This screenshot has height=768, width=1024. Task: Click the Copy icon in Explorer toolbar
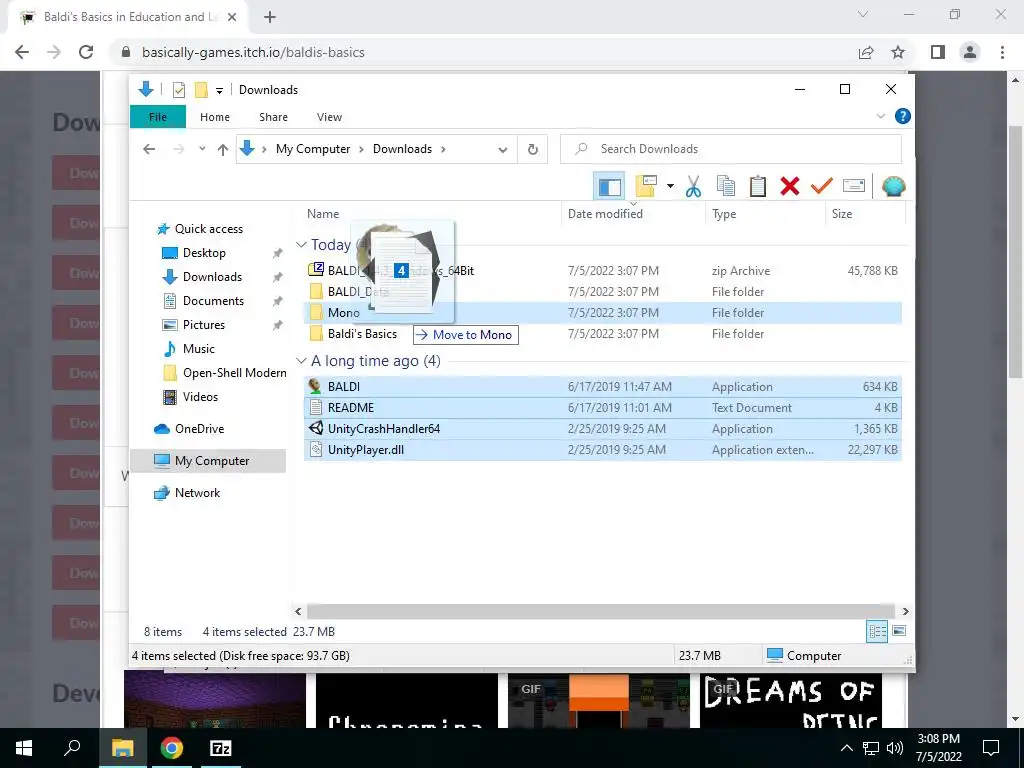(726, 187)
